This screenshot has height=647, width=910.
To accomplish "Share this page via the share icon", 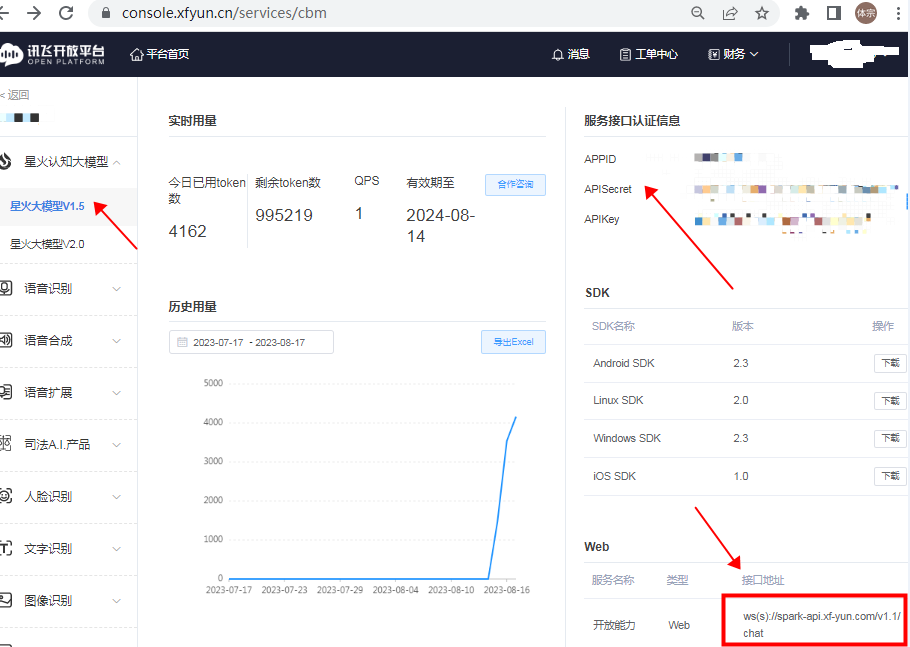I will (730, 13).
